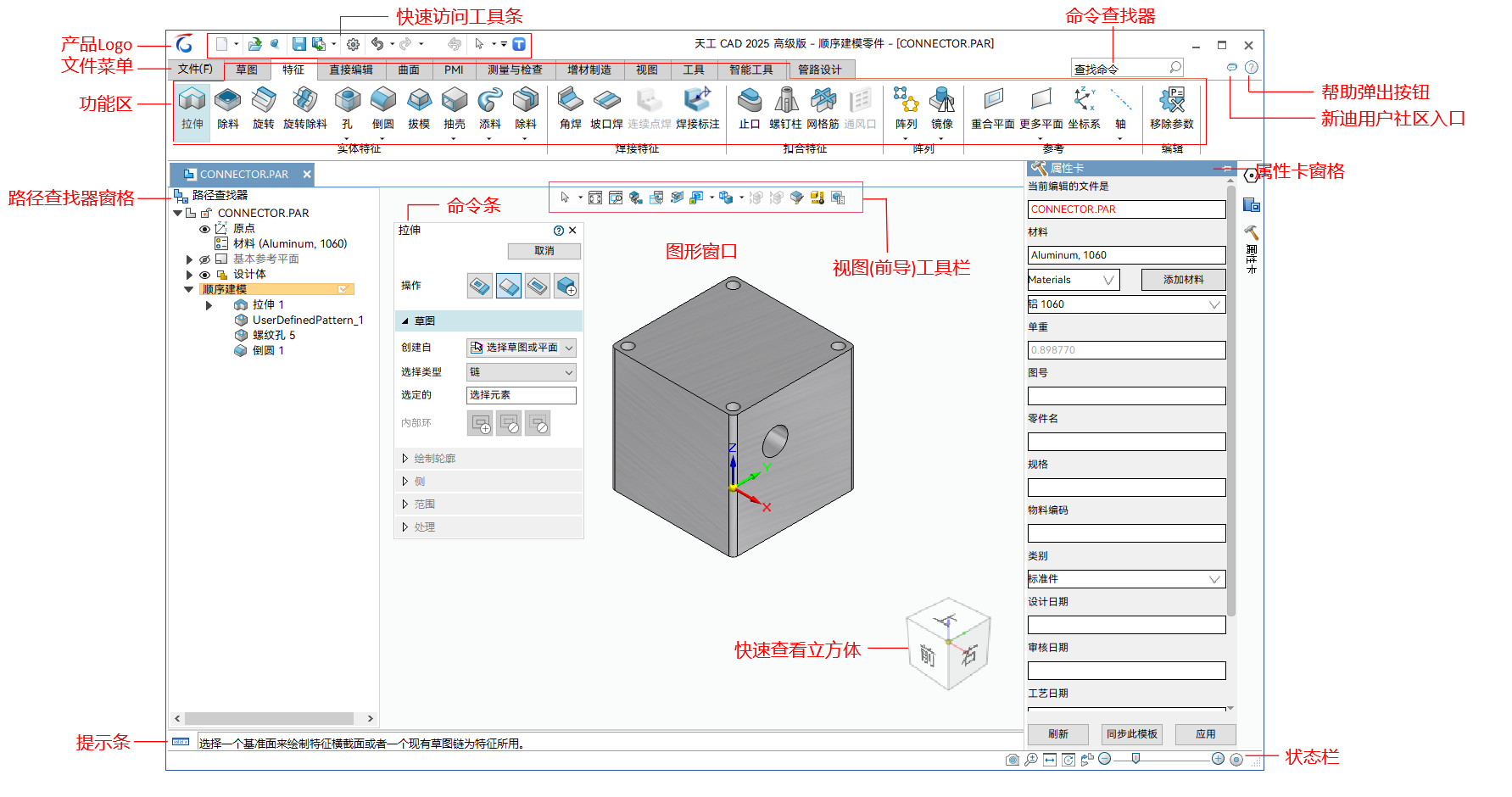Click the 查找命令 search field
Screen dimensions: 1512x797
click(1127, 69)
